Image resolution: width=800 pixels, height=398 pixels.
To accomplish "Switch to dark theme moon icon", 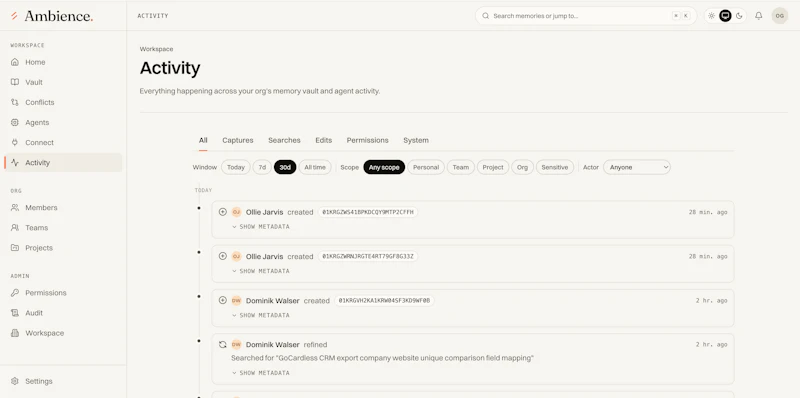I will [x=739, y=16].
